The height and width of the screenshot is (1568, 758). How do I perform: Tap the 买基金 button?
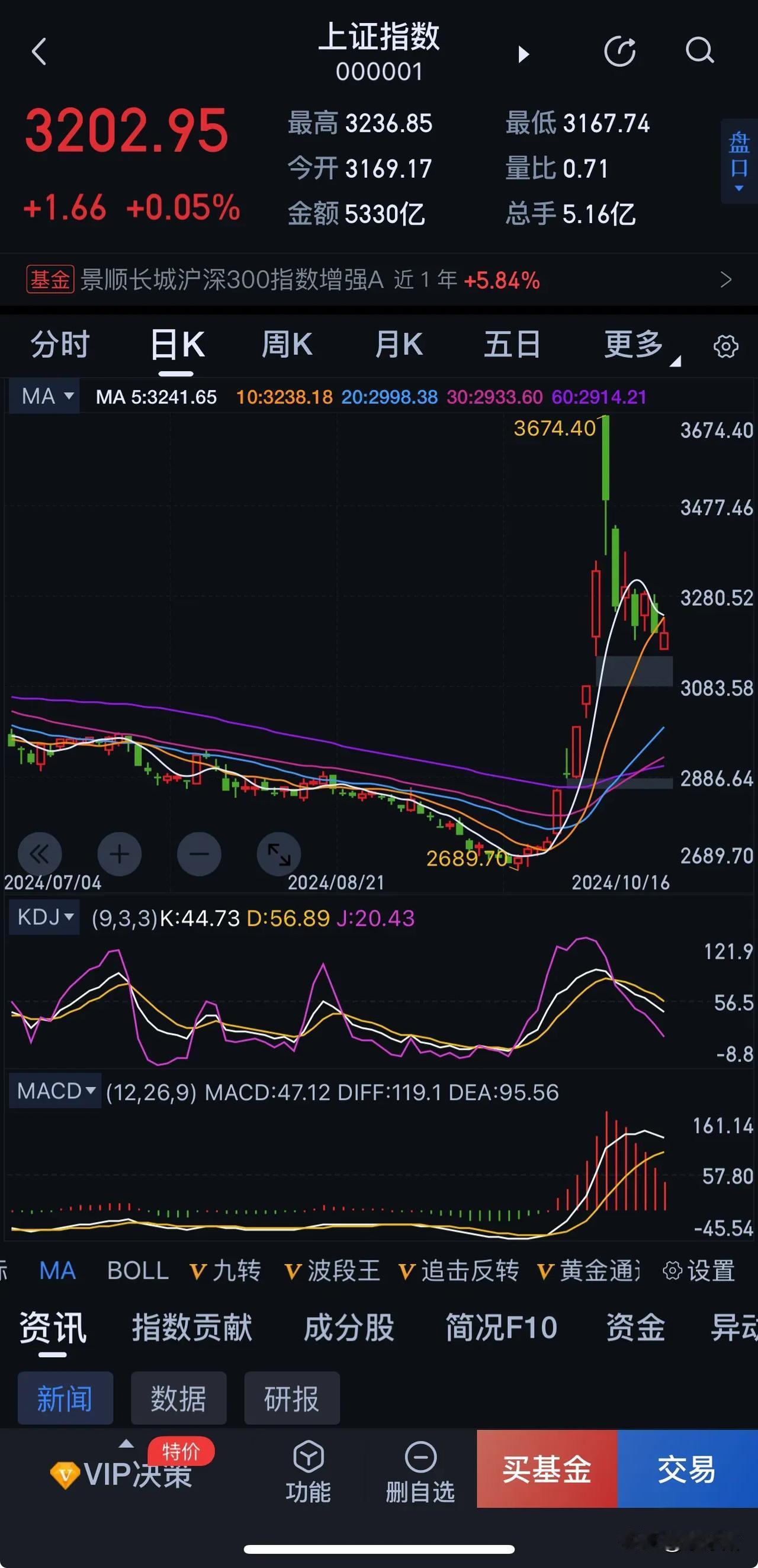point(547,1469)
